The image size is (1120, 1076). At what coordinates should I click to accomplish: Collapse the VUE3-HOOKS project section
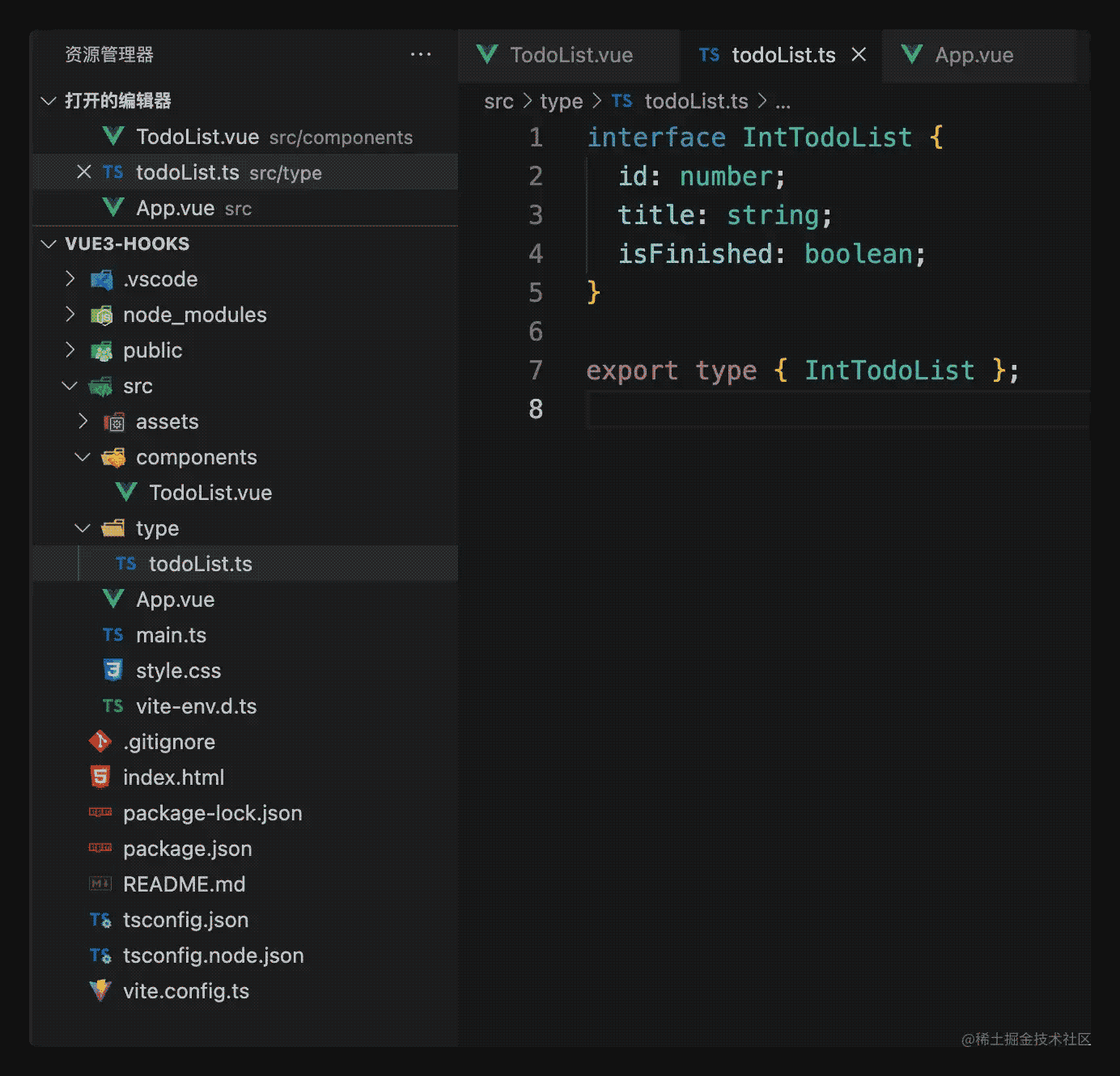click(49, 244)
